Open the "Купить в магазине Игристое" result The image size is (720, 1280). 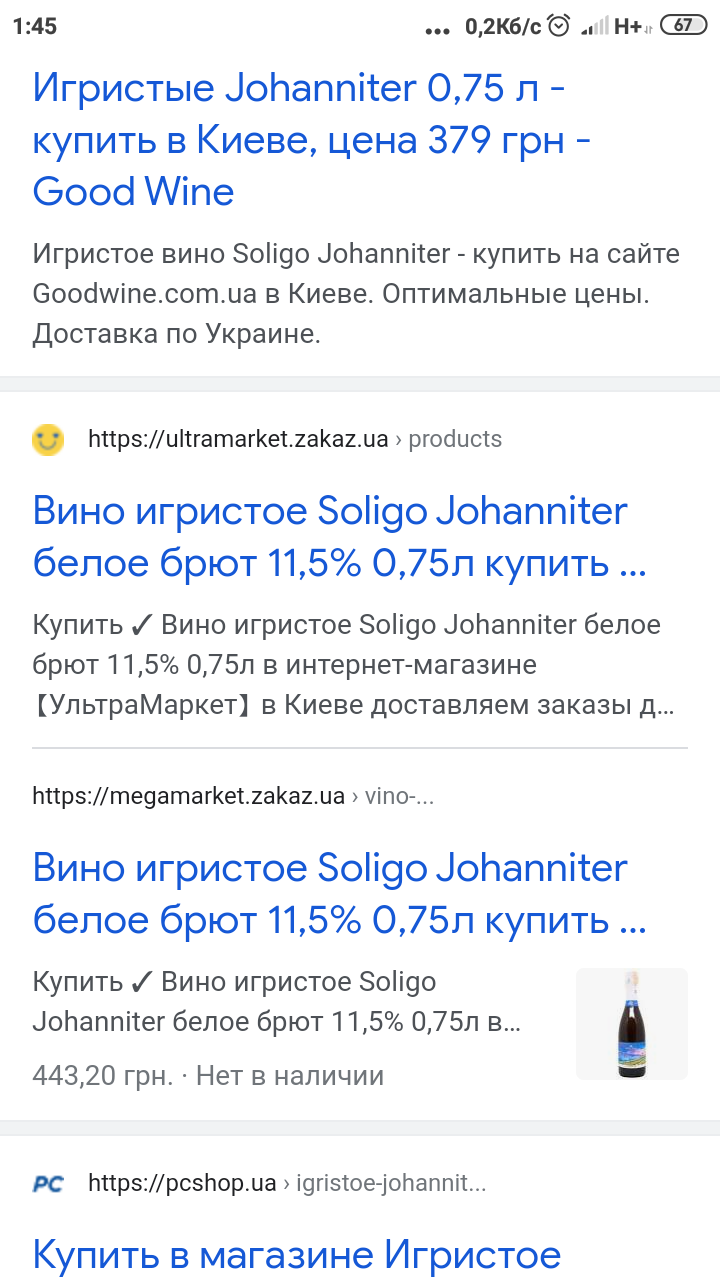coord(296,1254)
